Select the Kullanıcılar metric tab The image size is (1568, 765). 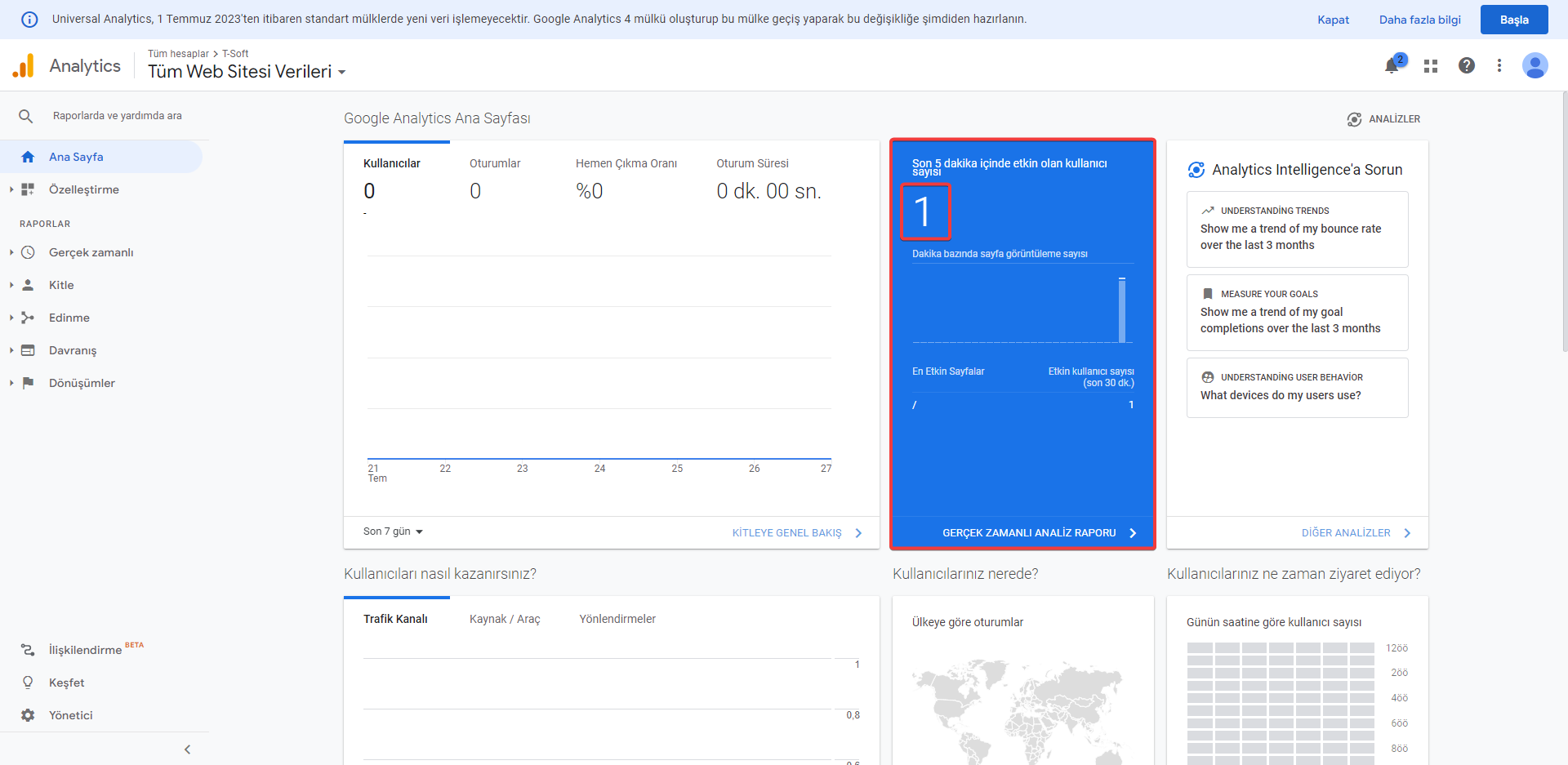[397, 180]
